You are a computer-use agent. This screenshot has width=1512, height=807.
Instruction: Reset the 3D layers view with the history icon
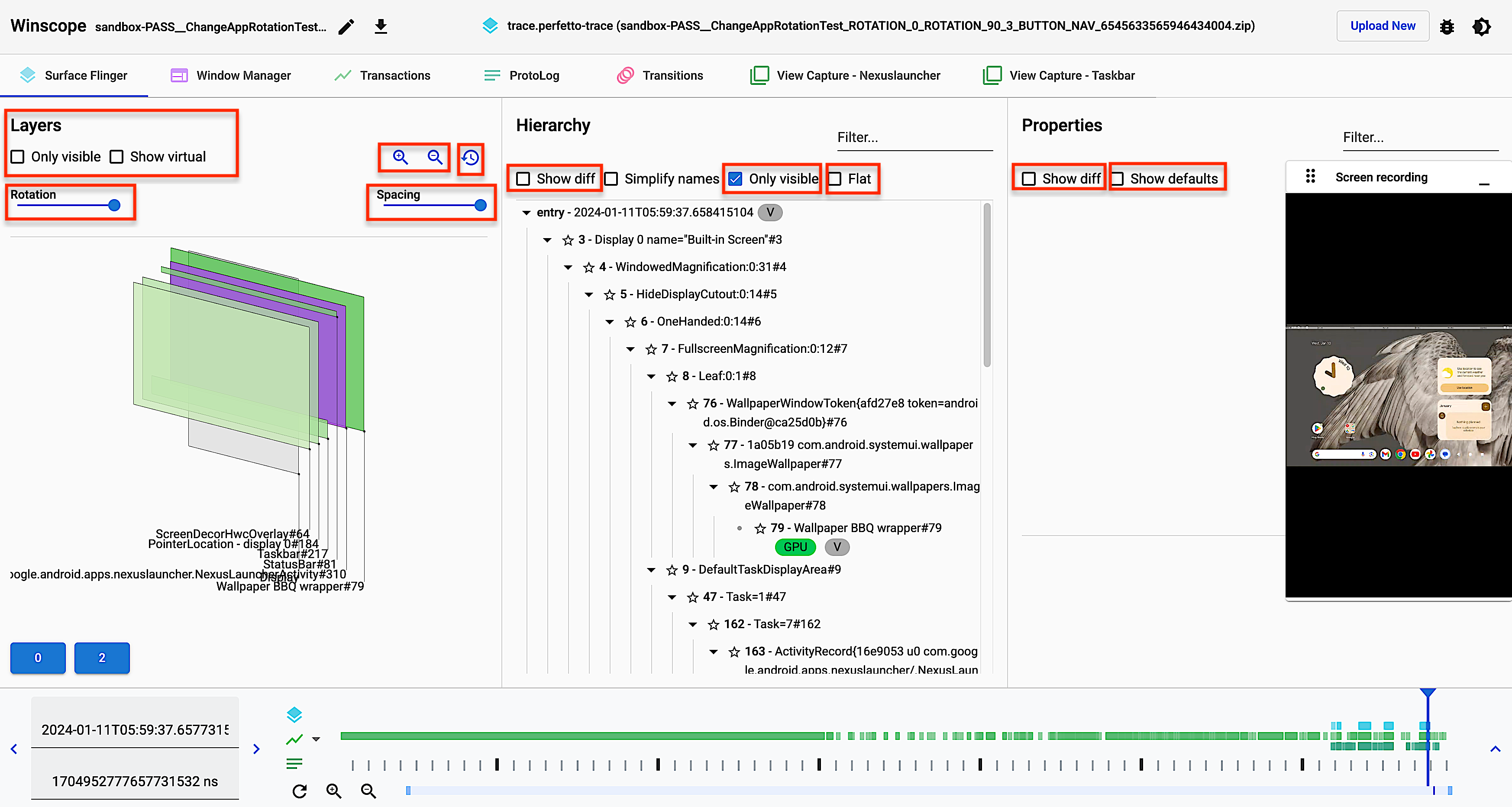469,157
